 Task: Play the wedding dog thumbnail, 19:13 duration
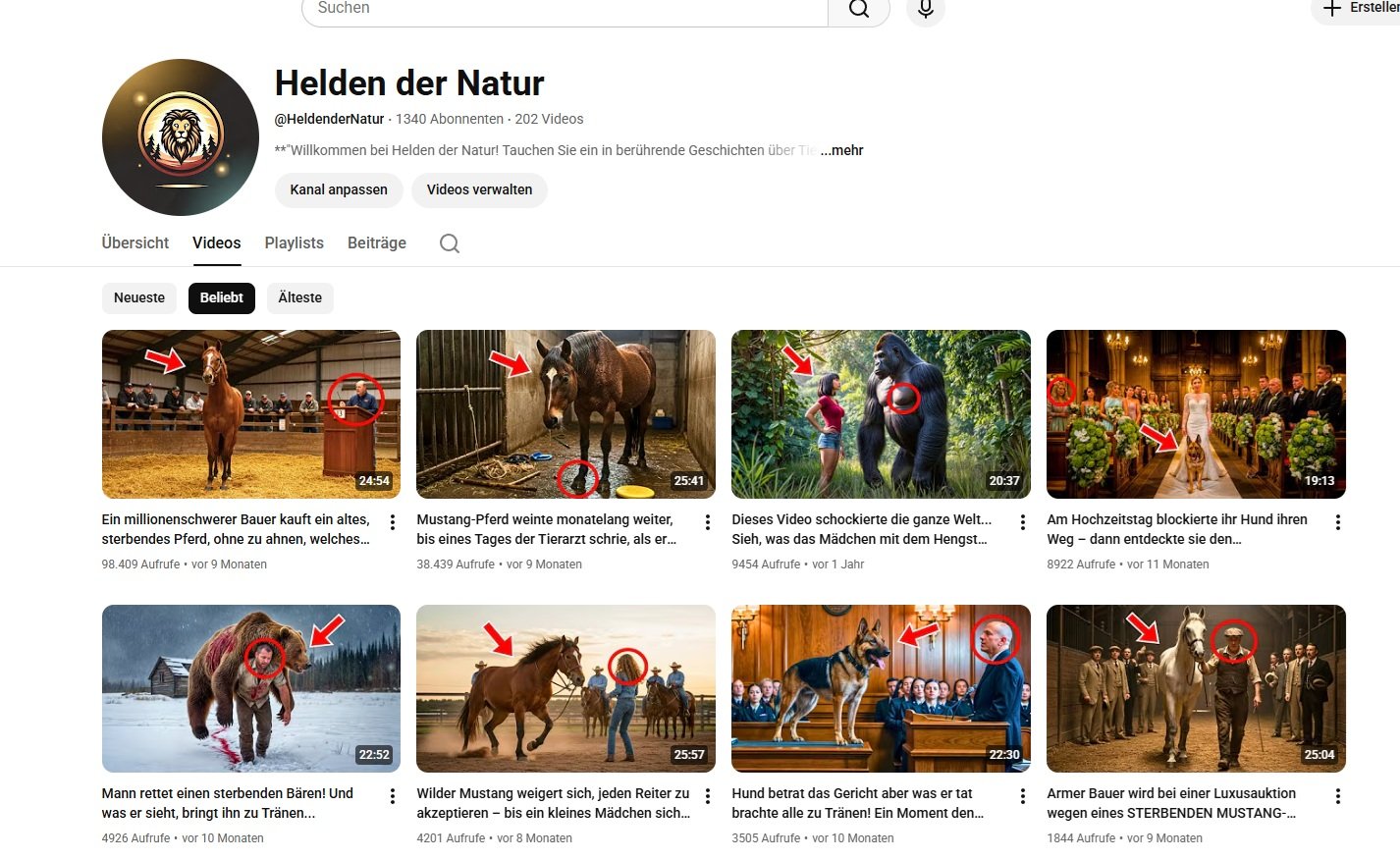pyautogui.click(x=1196, y=414)
